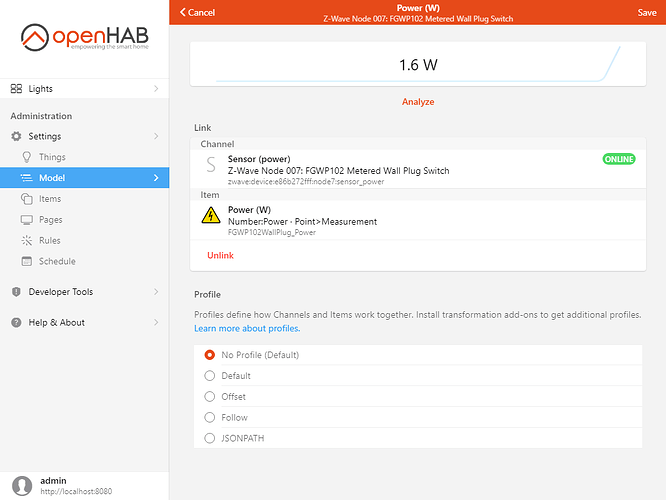Select the JSONPATH profile radio button
The width and height of the screenshot is (666, 500).
click(210, 438)
